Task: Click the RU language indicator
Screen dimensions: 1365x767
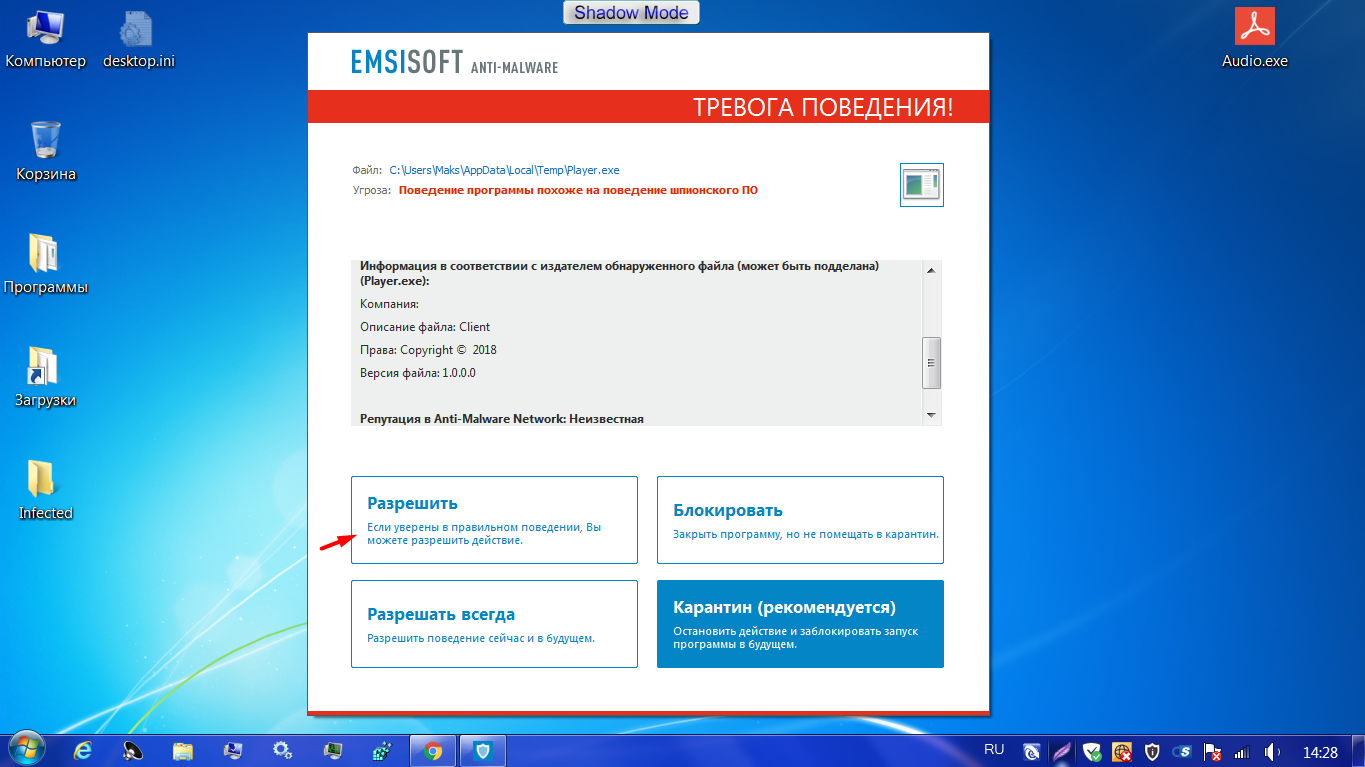Action: 994,749
